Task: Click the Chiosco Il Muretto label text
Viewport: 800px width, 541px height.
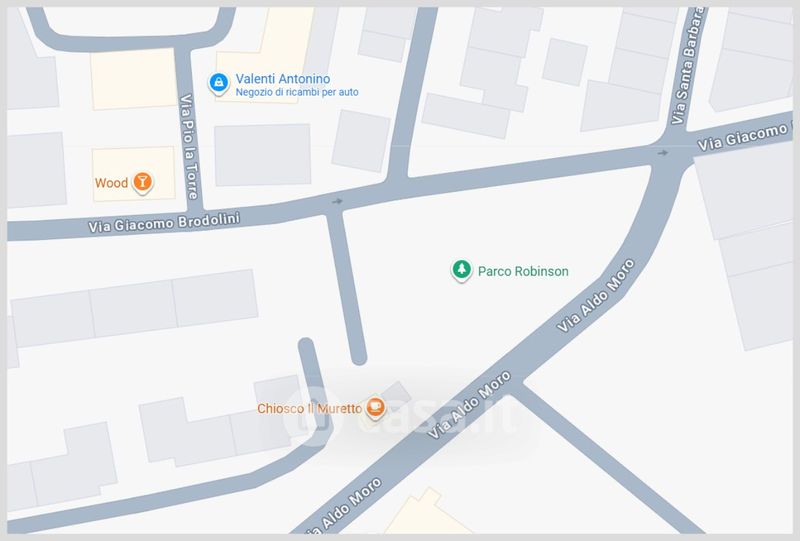Action: [307, 408]
